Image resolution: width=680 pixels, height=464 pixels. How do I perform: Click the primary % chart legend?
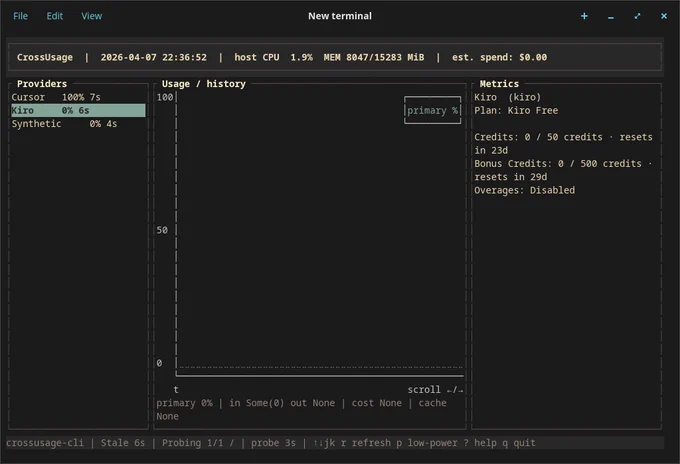pos(432,111)
